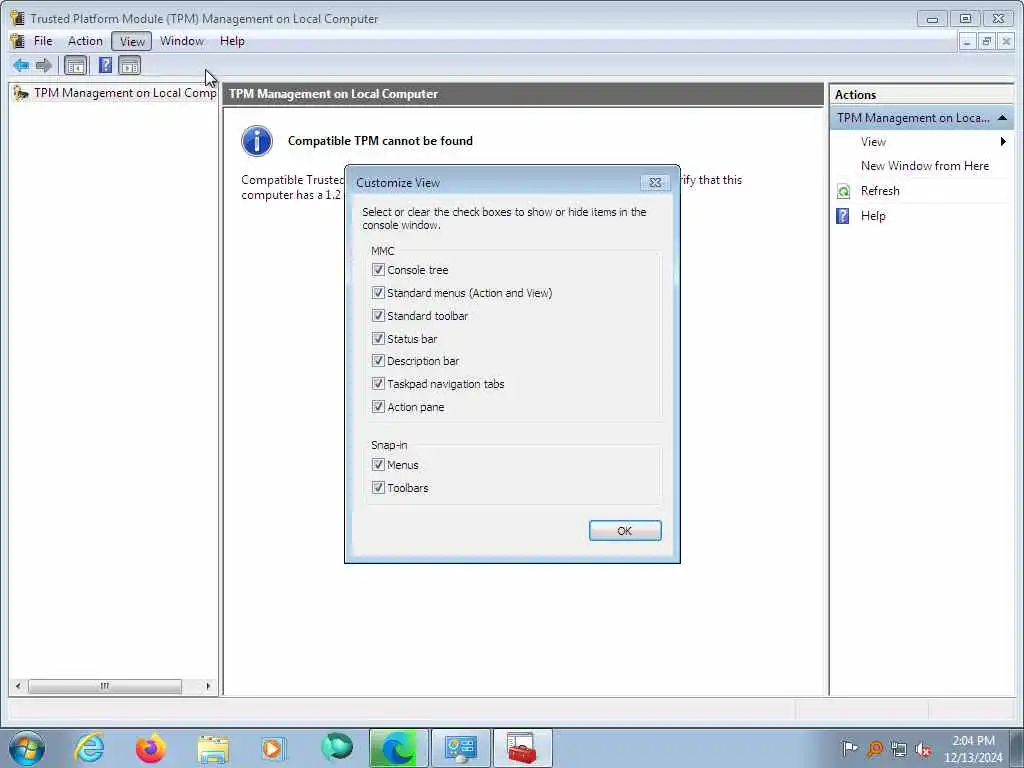This screenshot has width=1024, height=768.
Task: Open Windows Explorer folder taskbar icon
Action: [x=213, y=748]
